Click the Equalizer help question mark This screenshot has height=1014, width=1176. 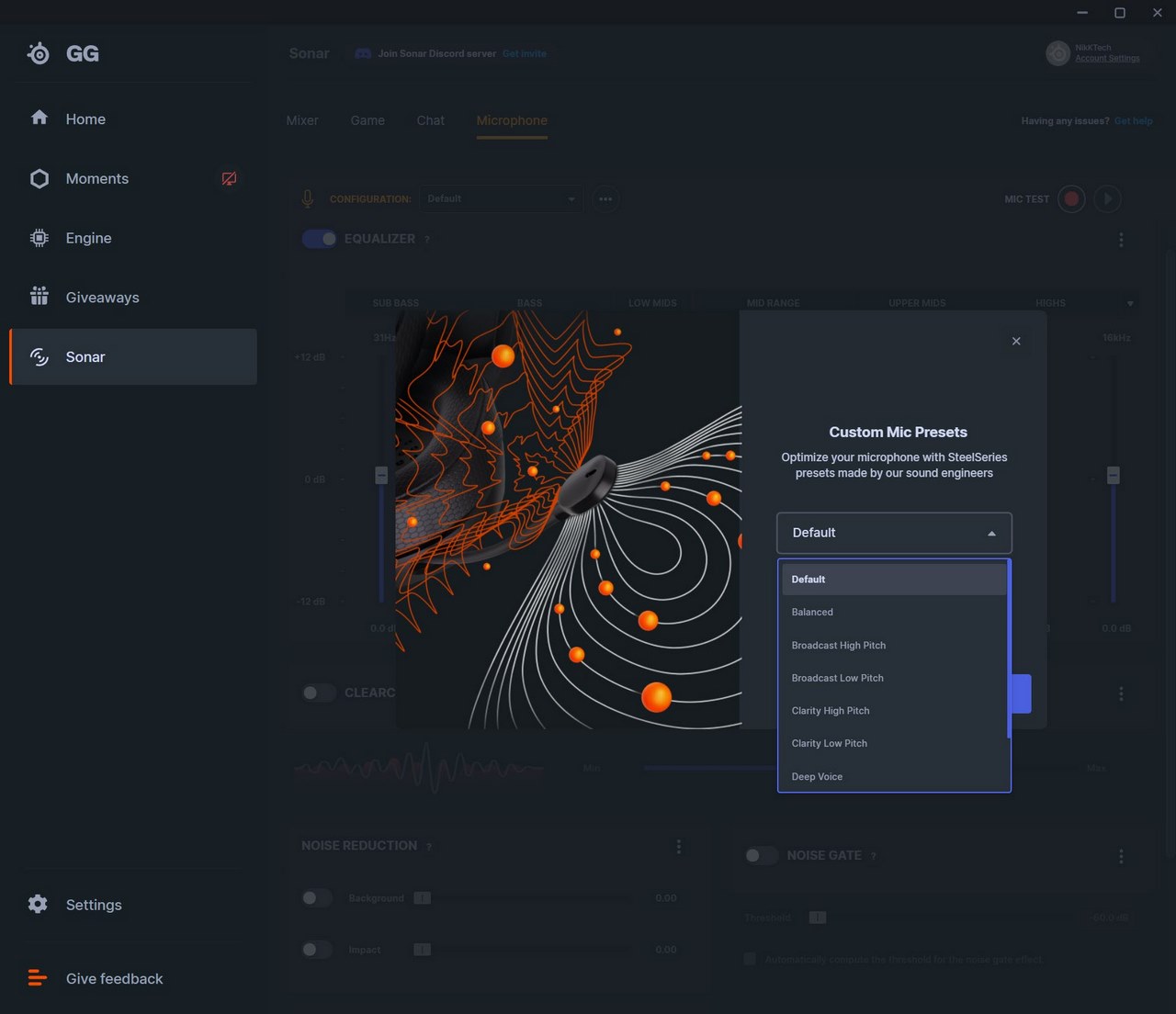[427, 240]
